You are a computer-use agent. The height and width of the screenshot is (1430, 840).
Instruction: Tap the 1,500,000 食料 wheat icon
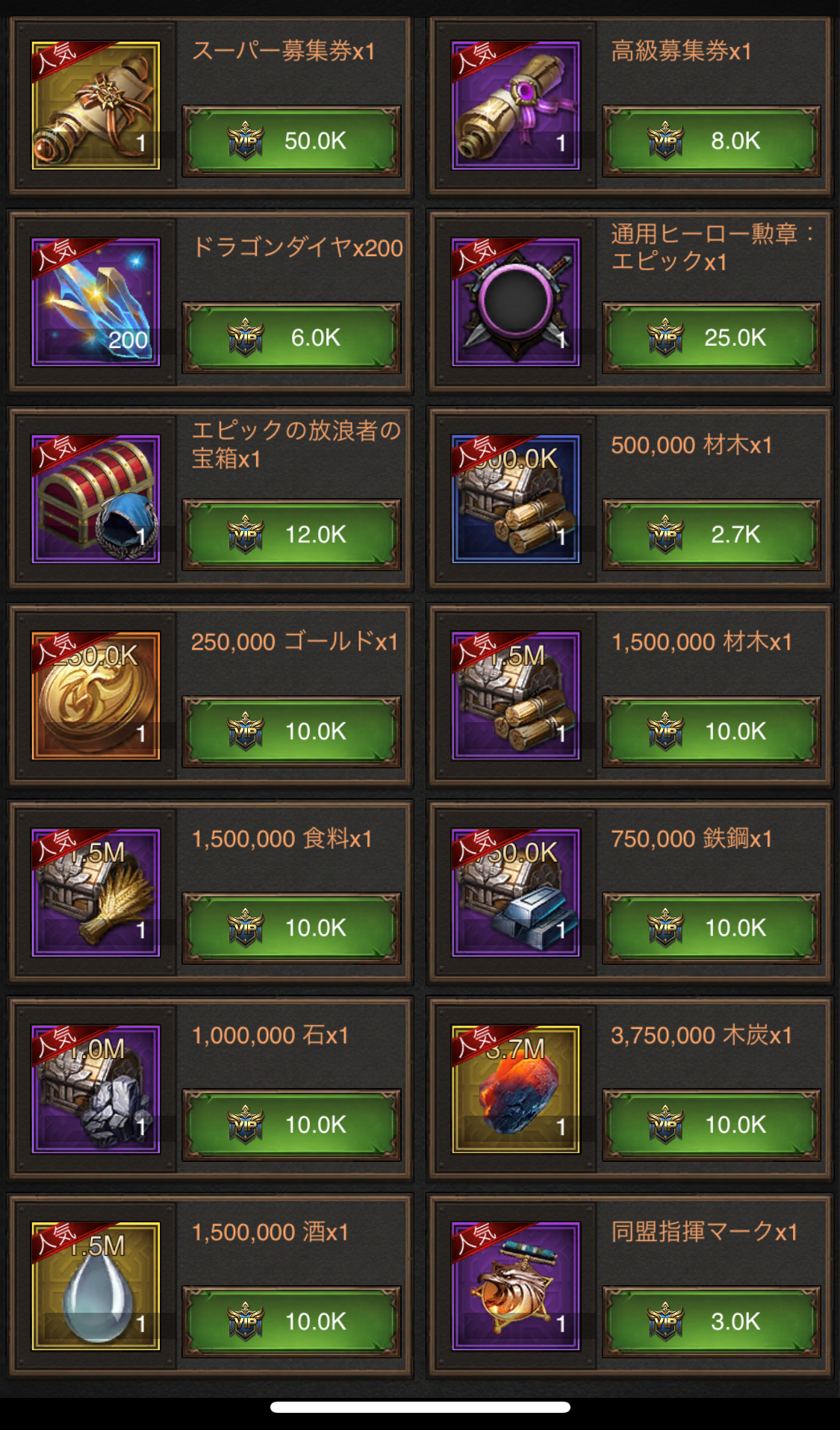coord(96,892)
